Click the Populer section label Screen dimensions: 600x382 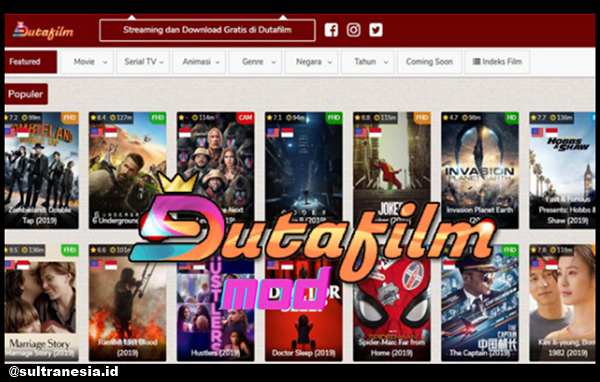coord(26,94)
